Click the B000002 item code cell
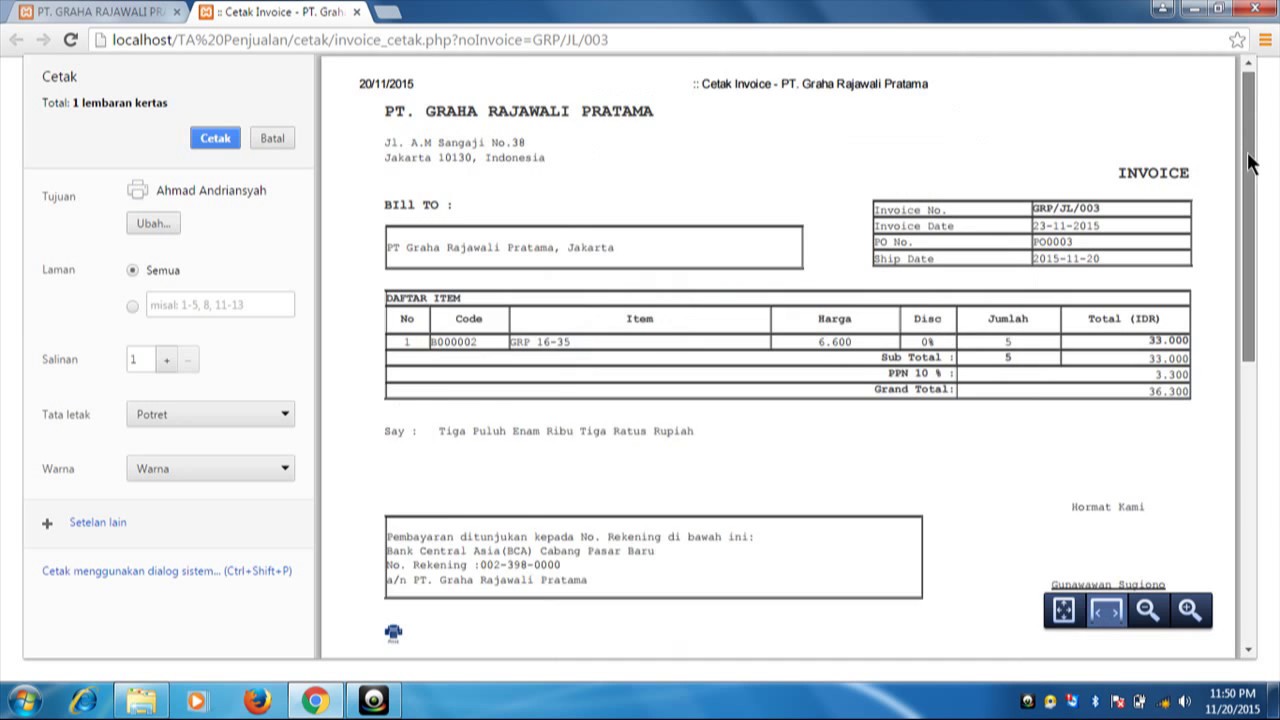This screenshot has width=1280, height=720. [469, 342]
